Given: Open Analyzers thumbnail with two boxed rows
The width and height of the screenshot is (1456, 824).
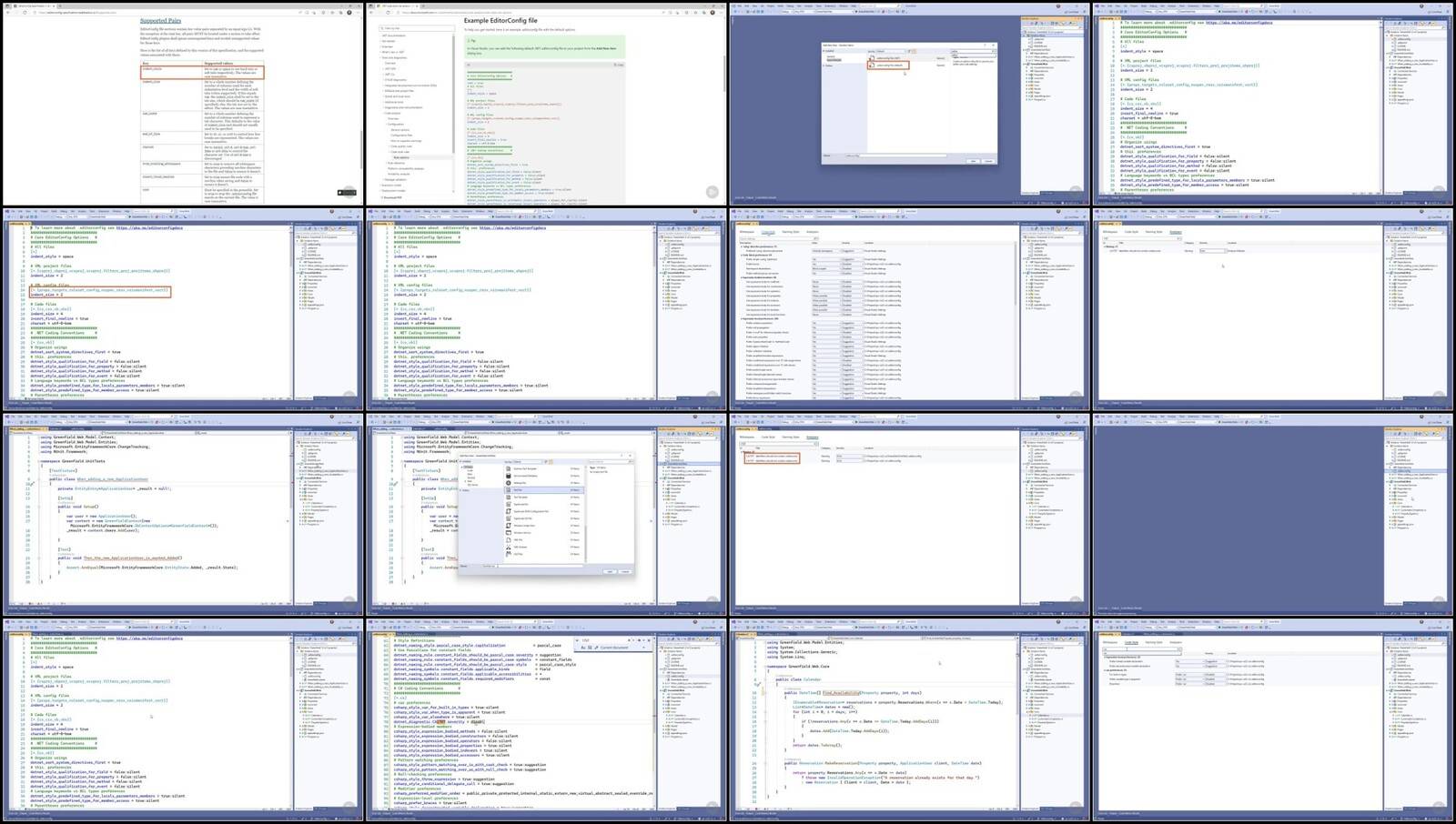Looking at the screenshot, I should pos(910,515).
